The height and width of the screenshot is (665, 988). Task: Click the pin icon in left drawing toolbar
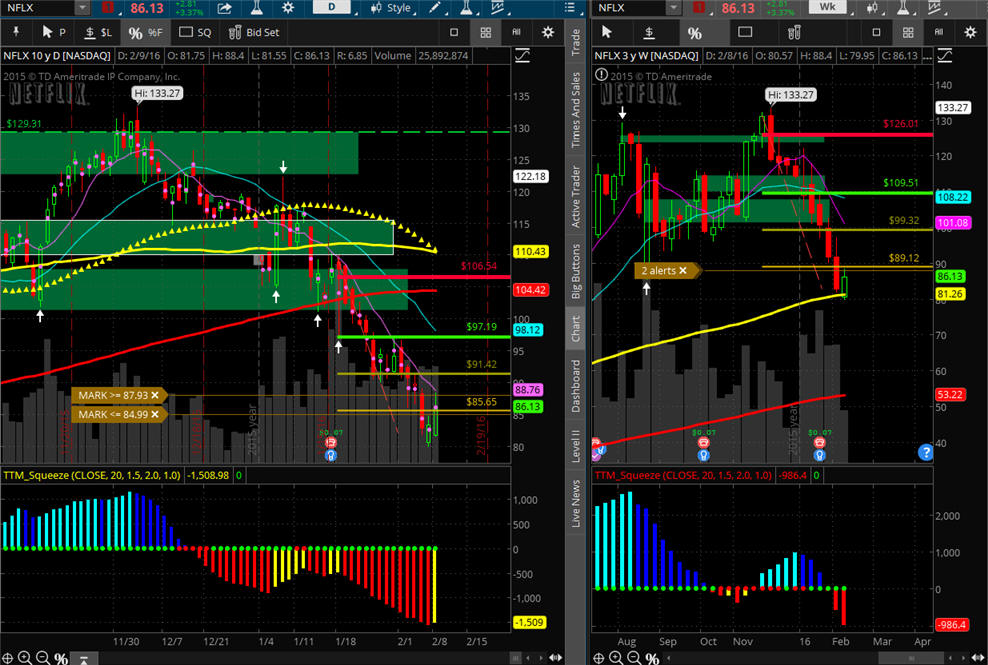(14, 33)
